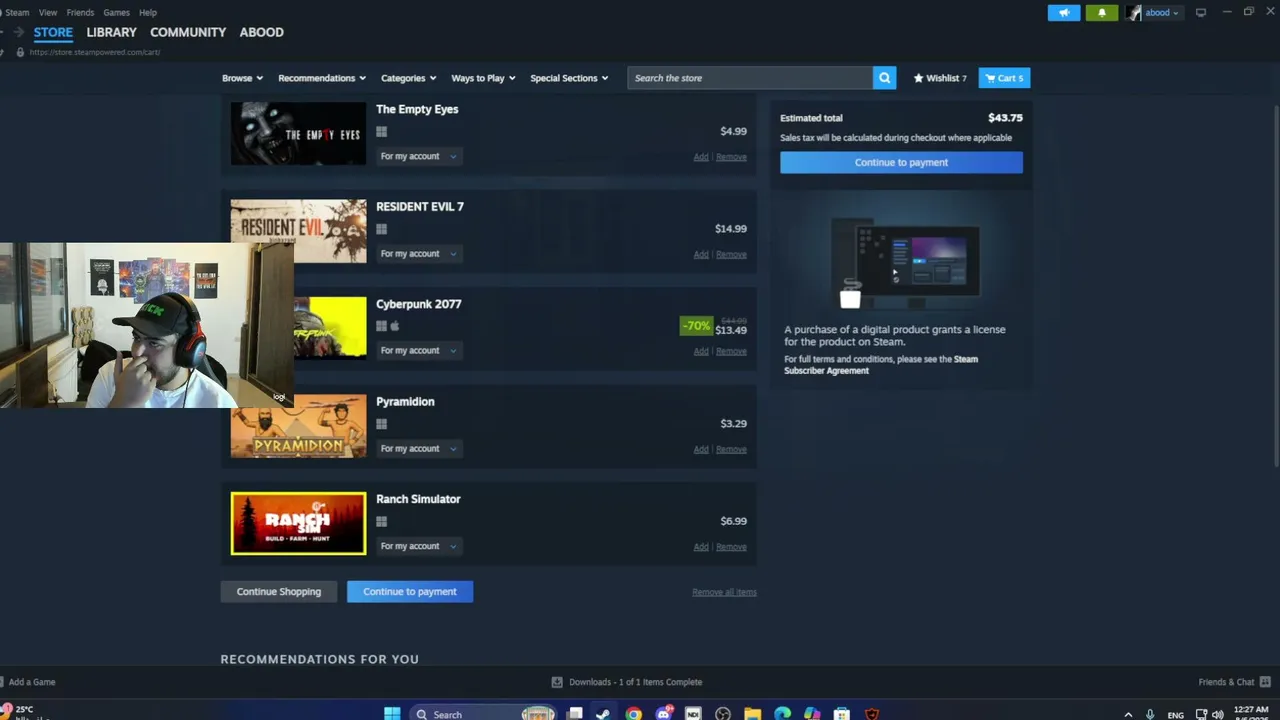Expand the Recommendations dropdown
The width and height of the screenshot is (1280, 720).
[x=322, y=78]
